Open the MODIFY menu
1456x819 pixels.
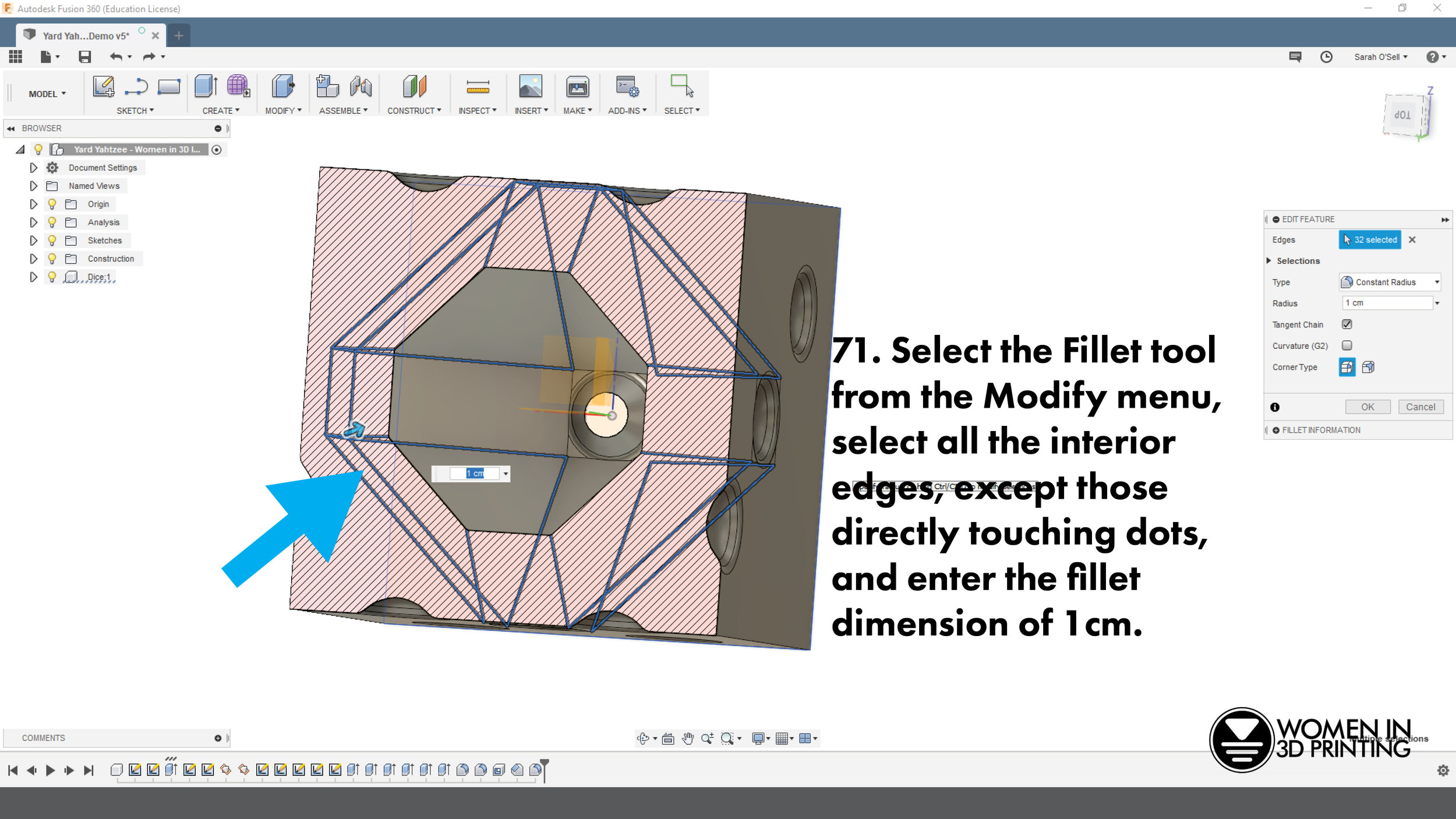(x=283, y=111)
